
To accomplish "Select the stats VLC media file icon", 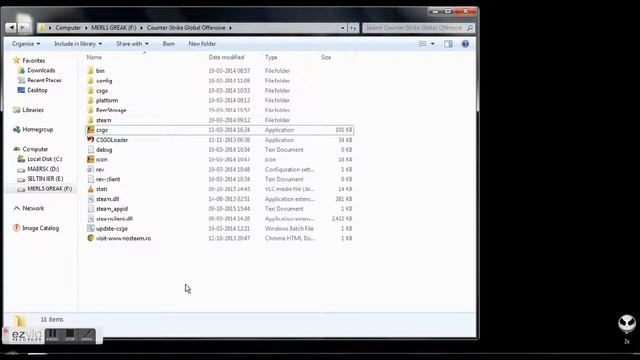I will coord(91,189).
